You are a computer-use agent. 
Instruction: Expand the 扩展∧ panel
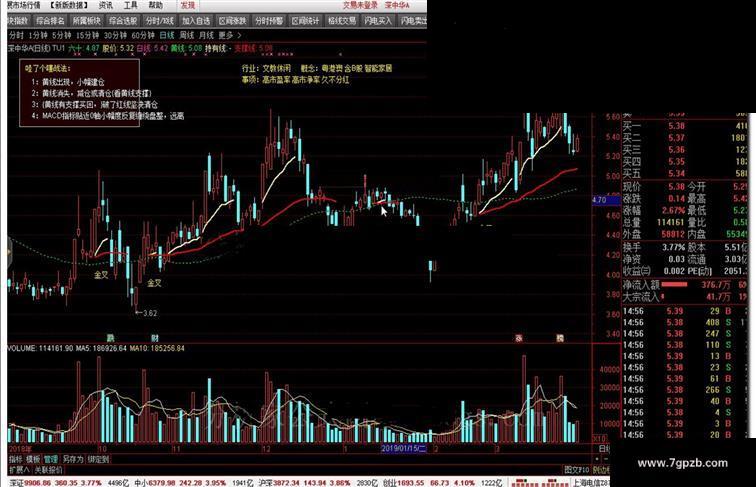19,470
